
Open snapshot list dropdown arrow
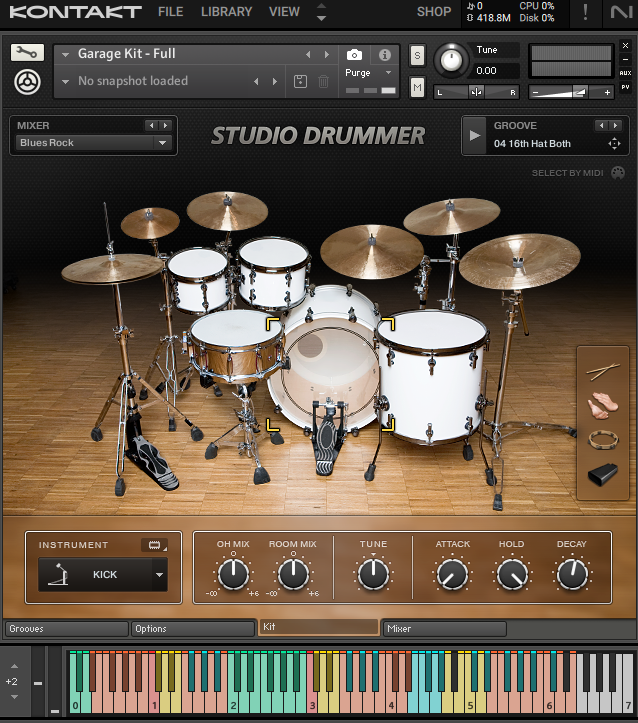65,82
